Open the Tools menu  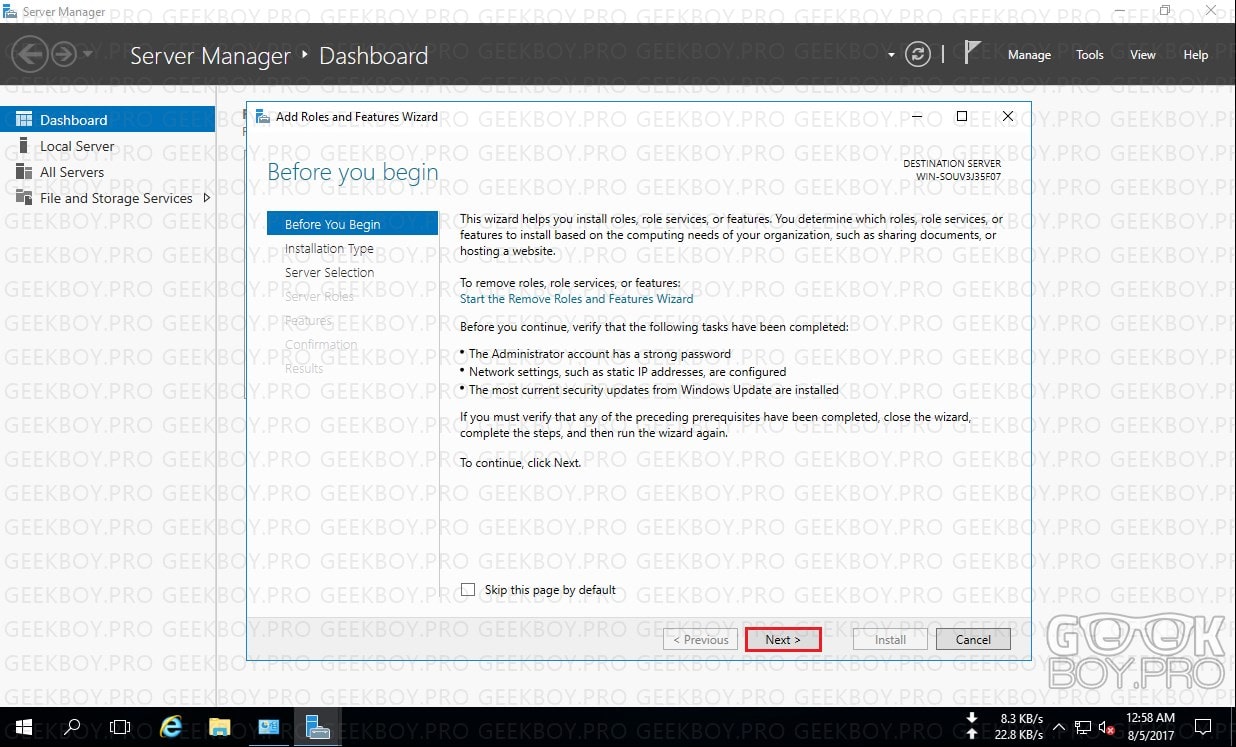point(1090,55)
